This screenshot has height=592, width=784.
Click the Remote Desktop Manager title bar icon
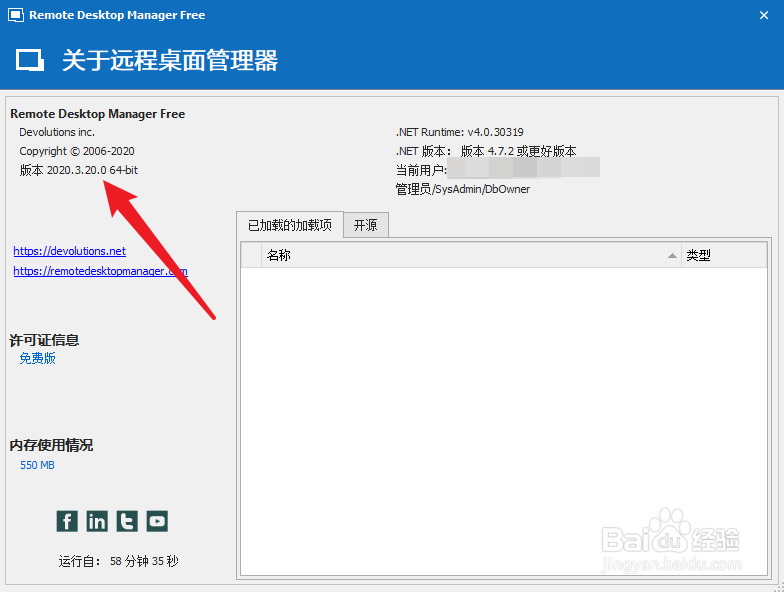click(16, 15)
